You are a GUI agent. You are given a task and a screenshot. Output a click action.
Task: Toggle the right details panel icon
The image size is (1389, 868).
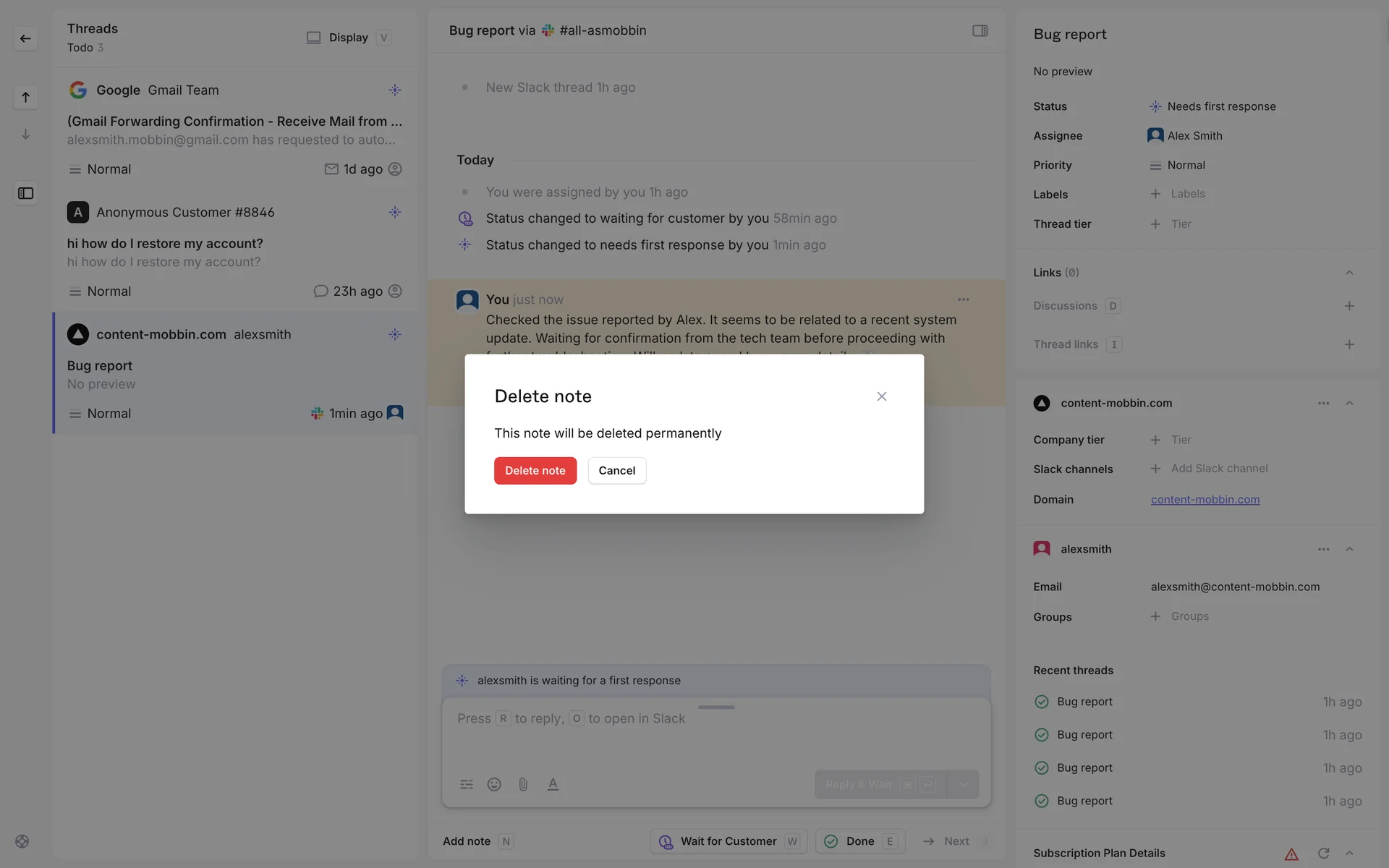(980, 30)
